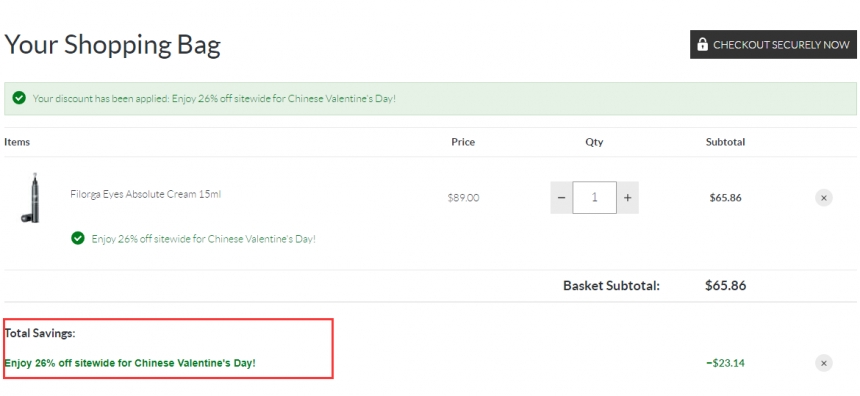Click the discount applied banner message
The width and height of the screenshot is (860, 396).
pyautogui.click(x=214, y=99)
